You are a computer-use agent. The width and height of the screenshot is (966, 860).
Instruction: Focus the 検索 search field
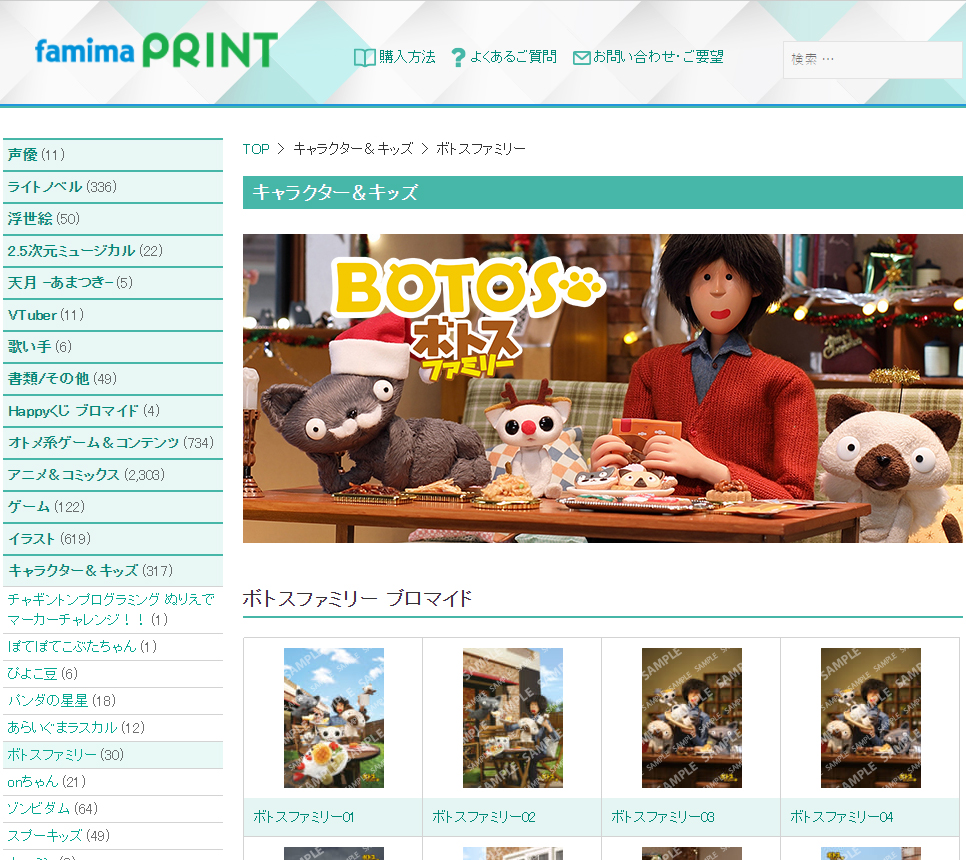873,60
